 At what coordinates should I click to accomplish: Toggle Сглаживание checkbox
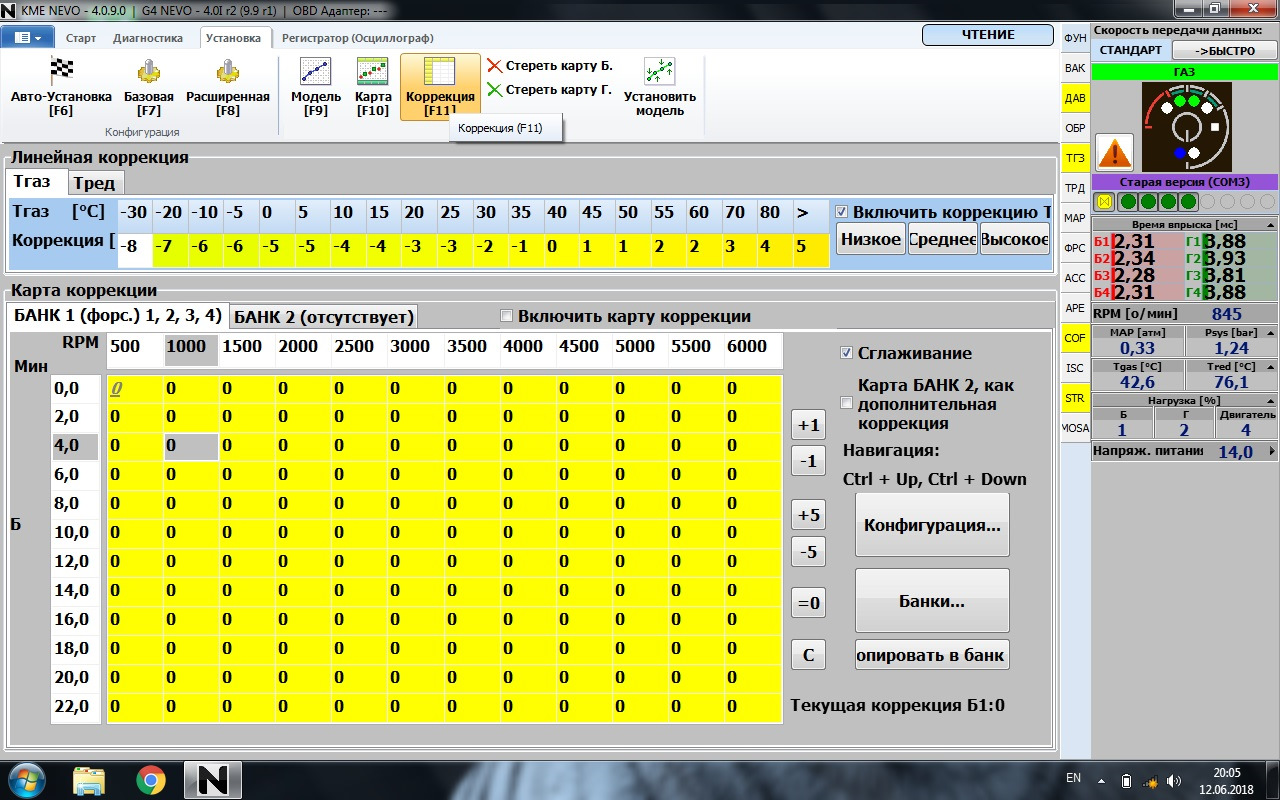click(x=847, y=353)
